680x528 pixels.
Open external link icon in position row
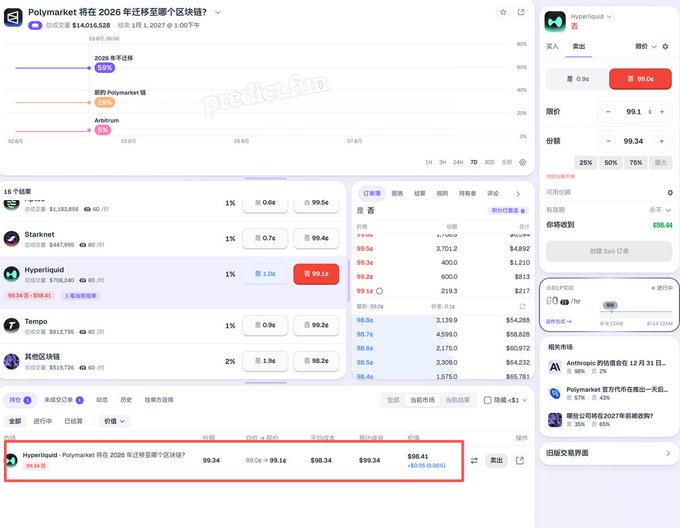(x=520, y=460)
